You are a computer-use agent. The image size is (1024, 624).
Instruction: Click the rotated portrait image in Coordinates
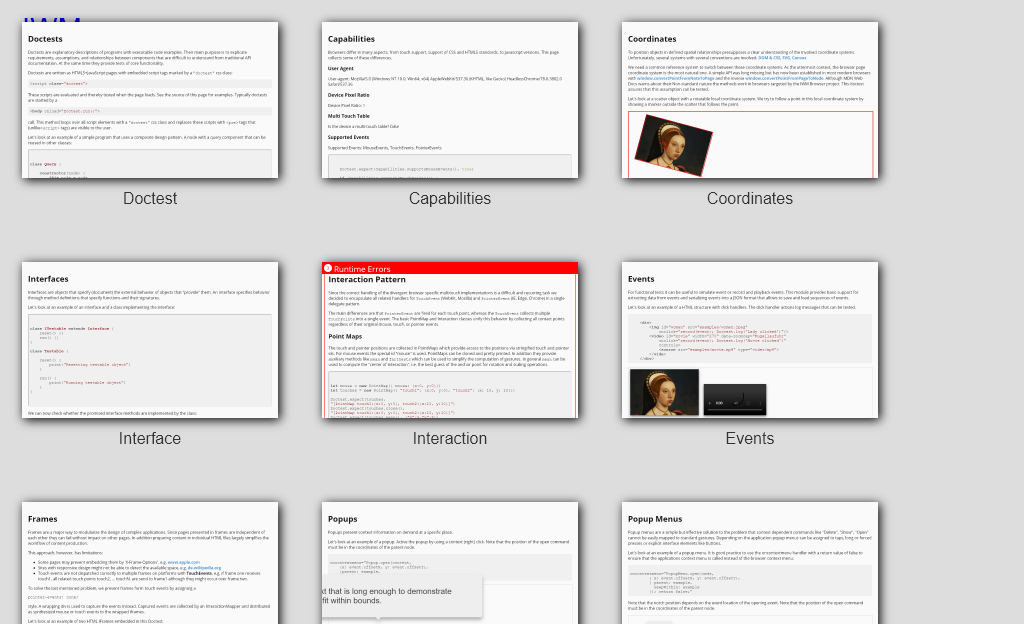(x=673, y=145)
